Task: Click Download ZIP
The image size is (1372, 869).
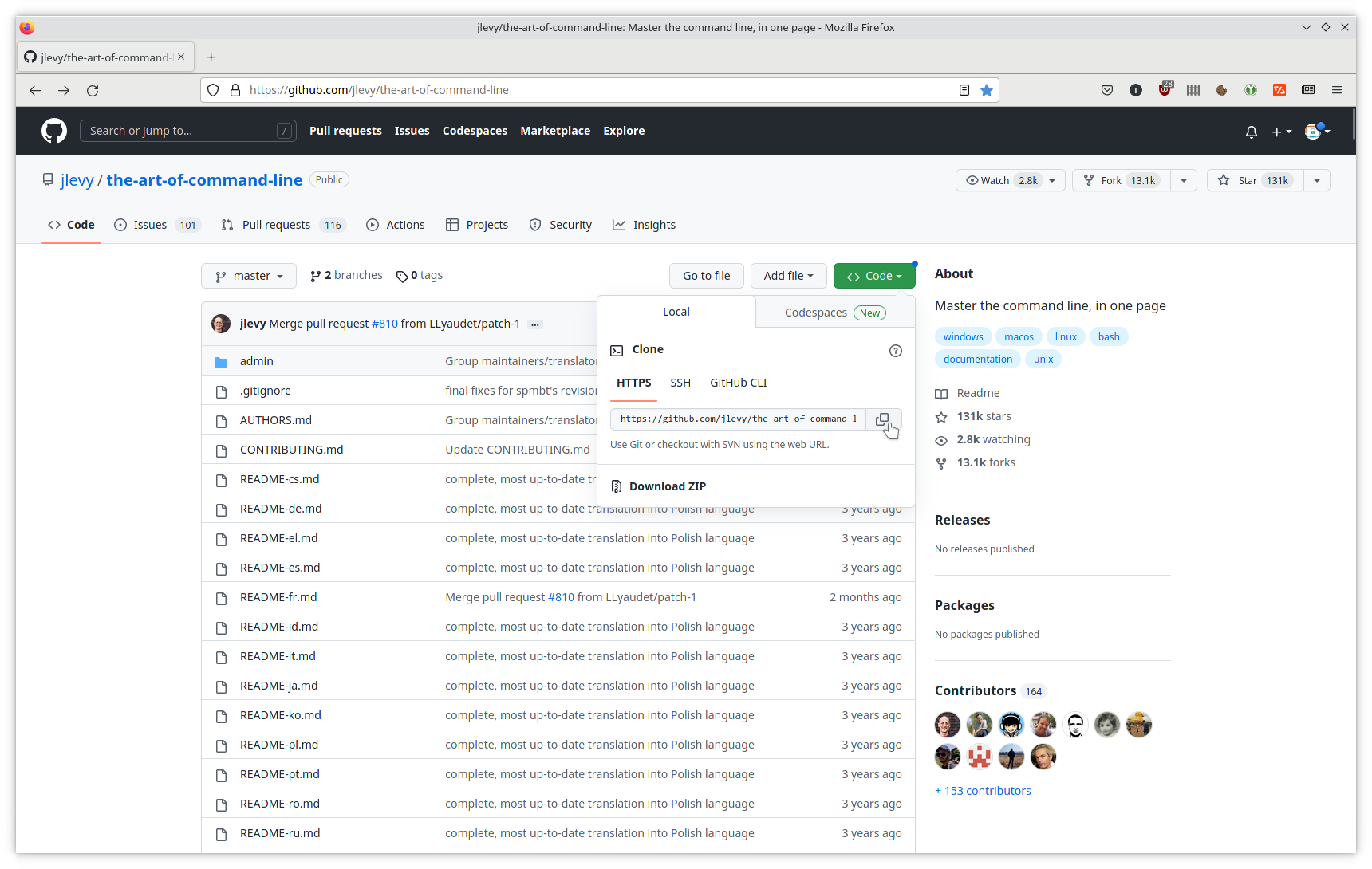Action: [667, 486]
